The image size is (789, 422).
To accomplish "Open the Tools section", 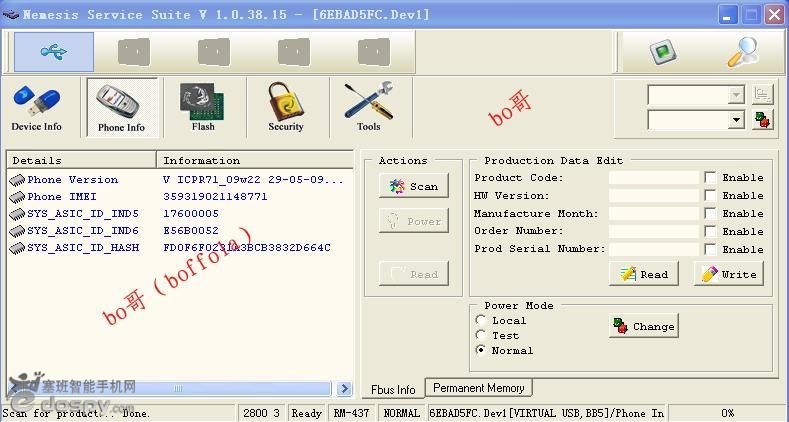I will (x=369, y=107).
